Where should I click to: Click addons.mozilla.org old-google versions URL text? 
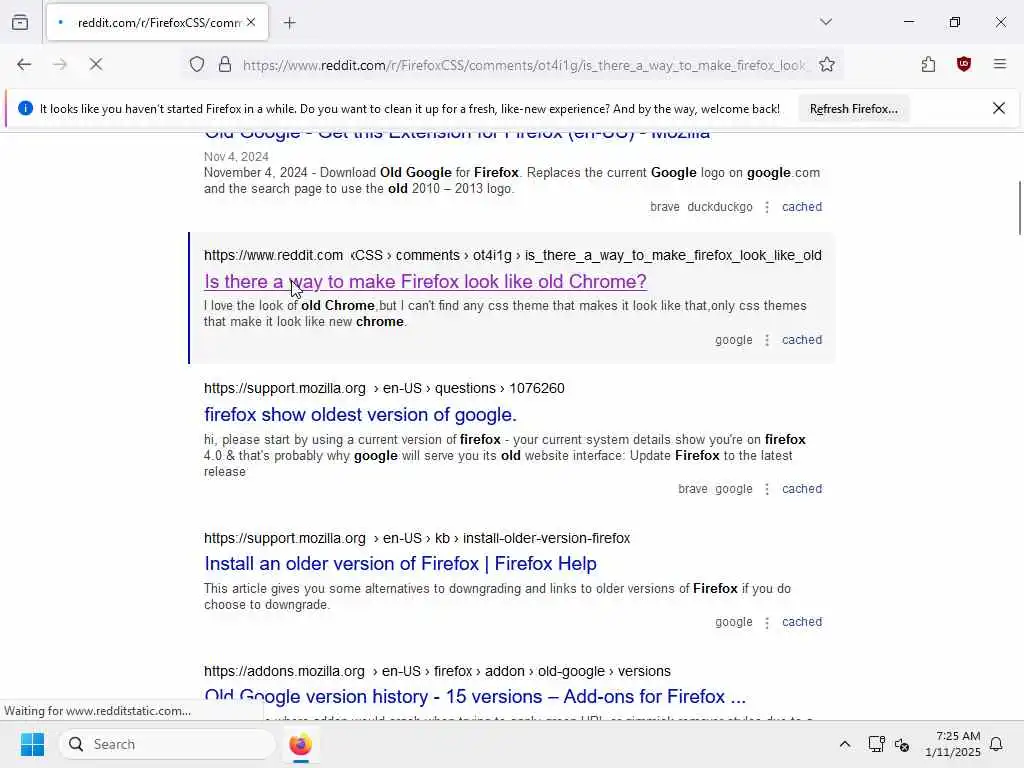point(437,671)
